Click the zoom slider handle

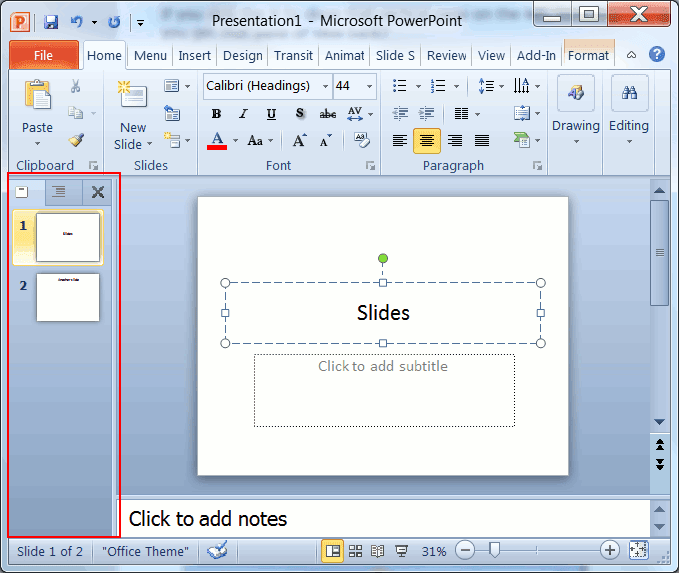coord(494,550)
